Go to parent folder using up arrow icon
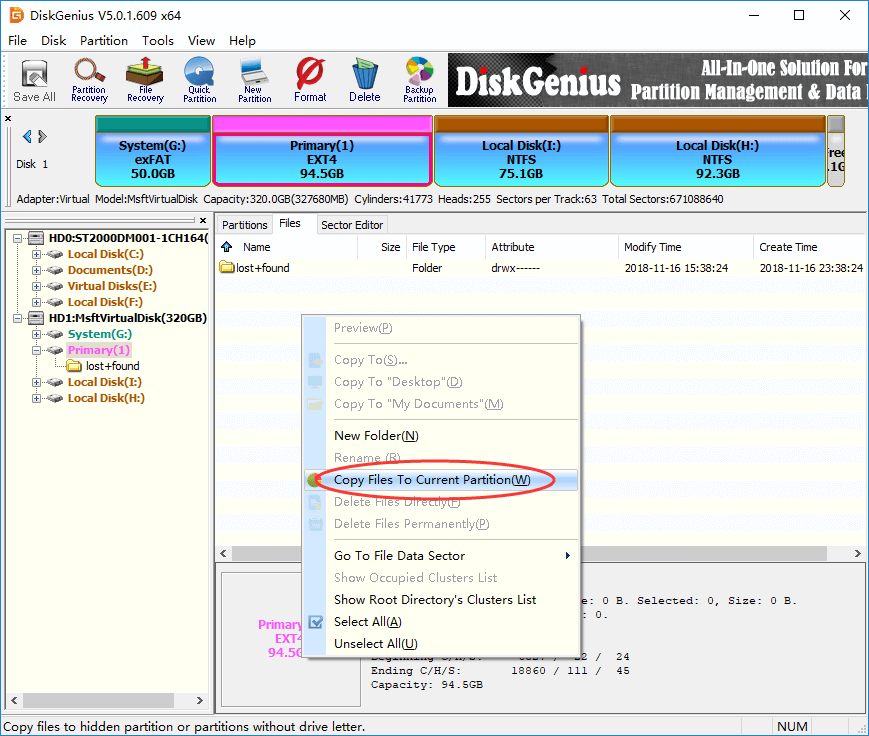This screenshot has height=736, width=869. (227, 247)
